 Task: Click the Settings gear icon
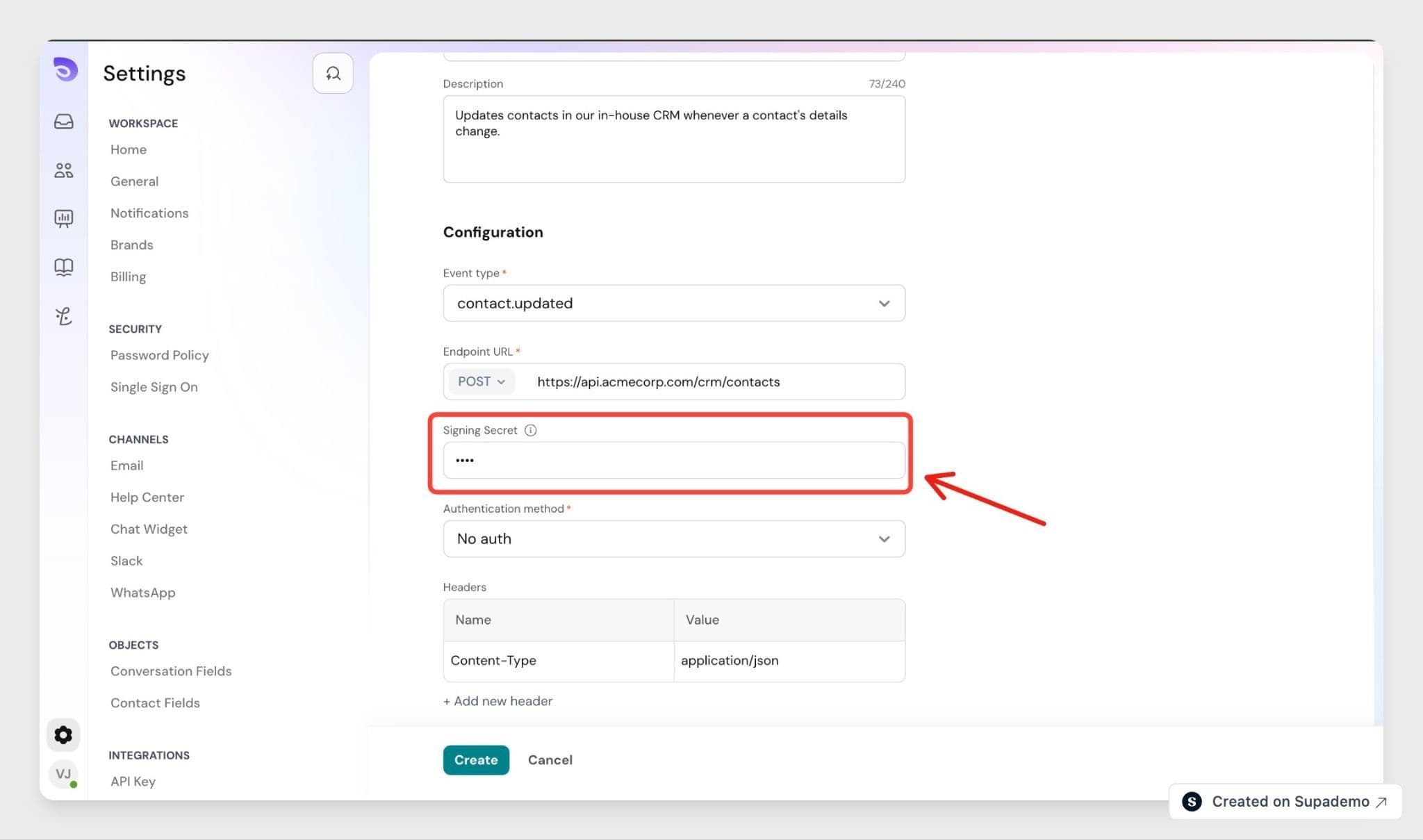click(x=63, y=735)
